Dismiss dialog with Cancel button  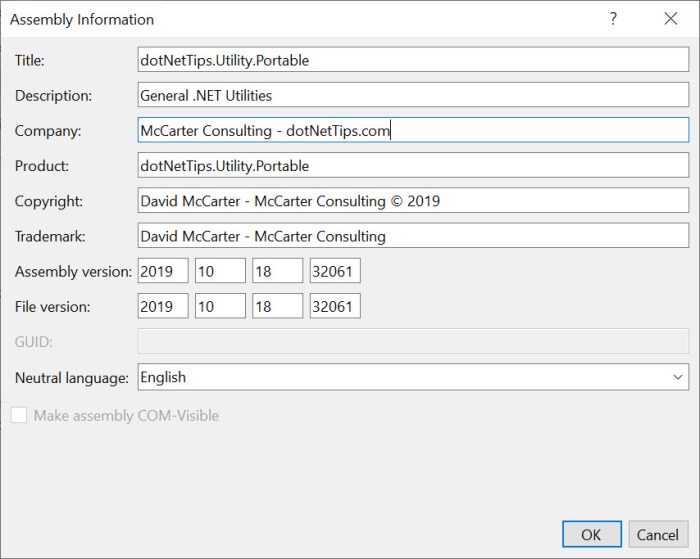coord(658,534)
